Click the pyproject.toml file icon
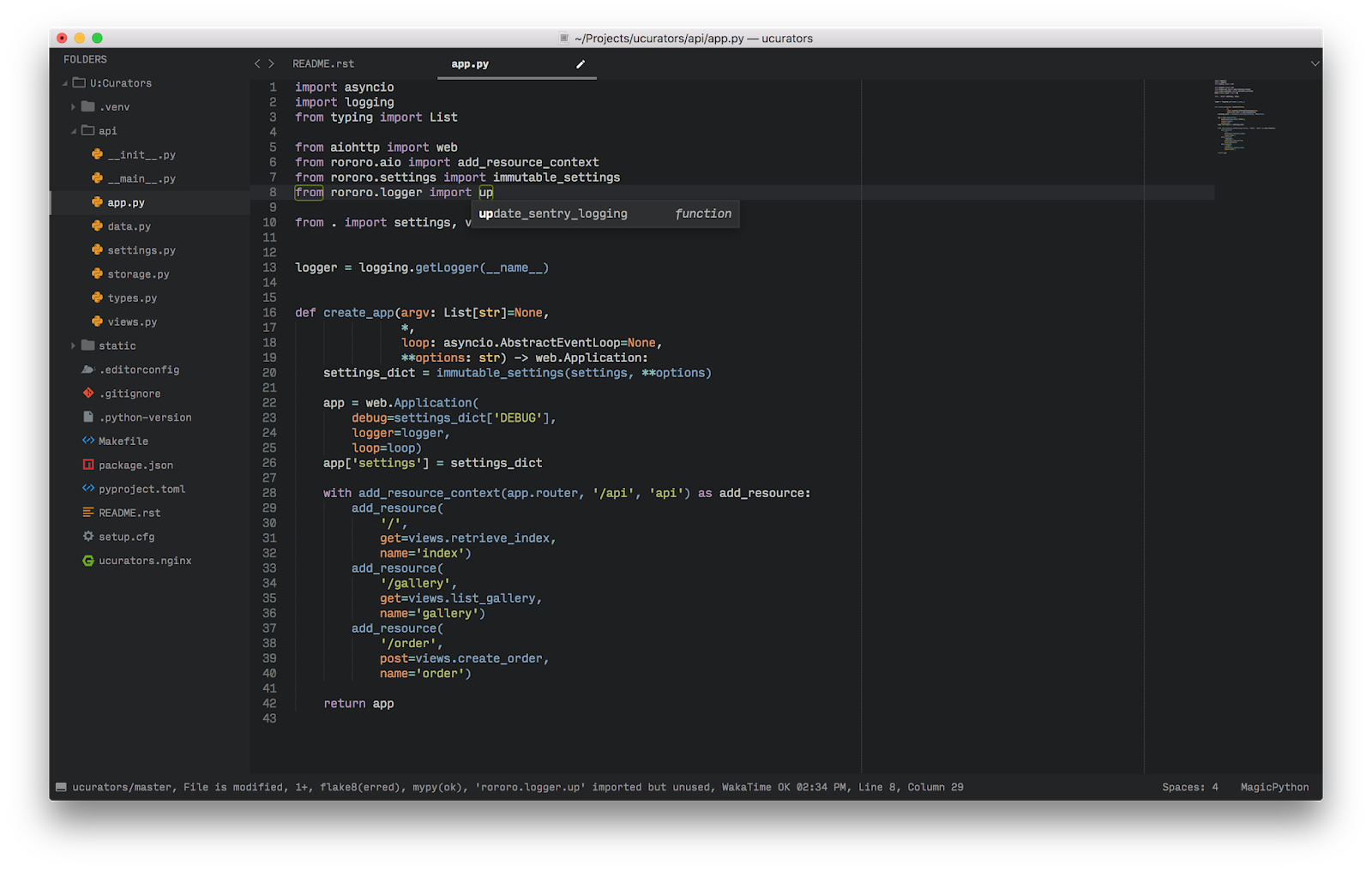The image size is (1372, 871). coord(88,489)
